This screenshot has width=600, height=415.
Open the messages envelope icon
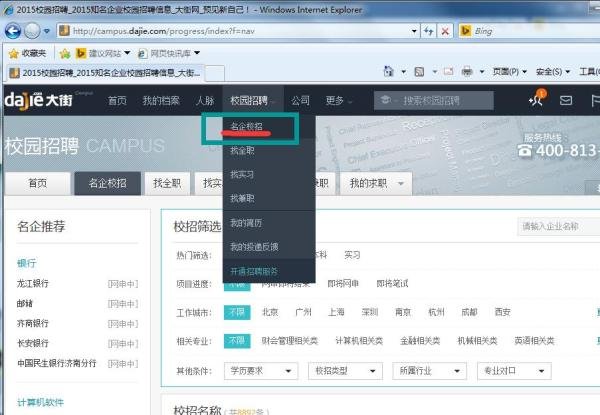pyautogui.click(x=566, y=100)
